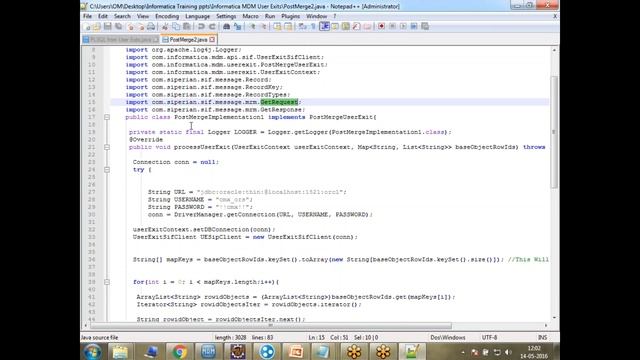Enable synchronized horizontal scrolling

(x=288, y=27)
